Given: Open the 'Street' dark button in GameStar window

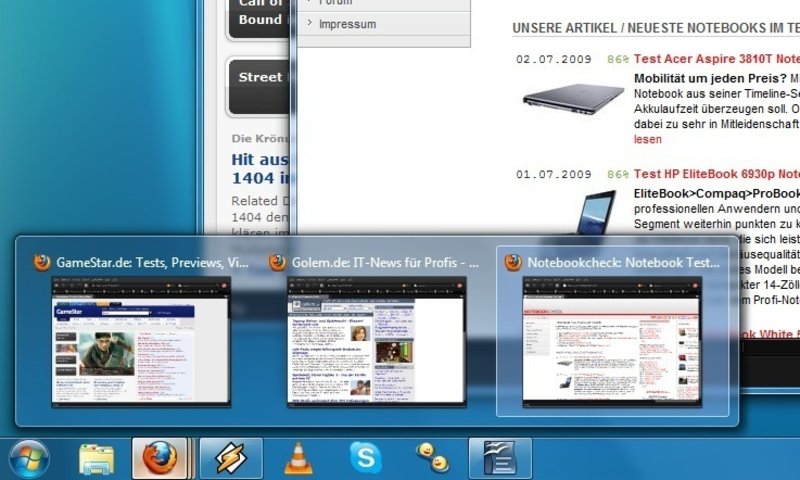Looking at the screenshot, I should [259, 87].
